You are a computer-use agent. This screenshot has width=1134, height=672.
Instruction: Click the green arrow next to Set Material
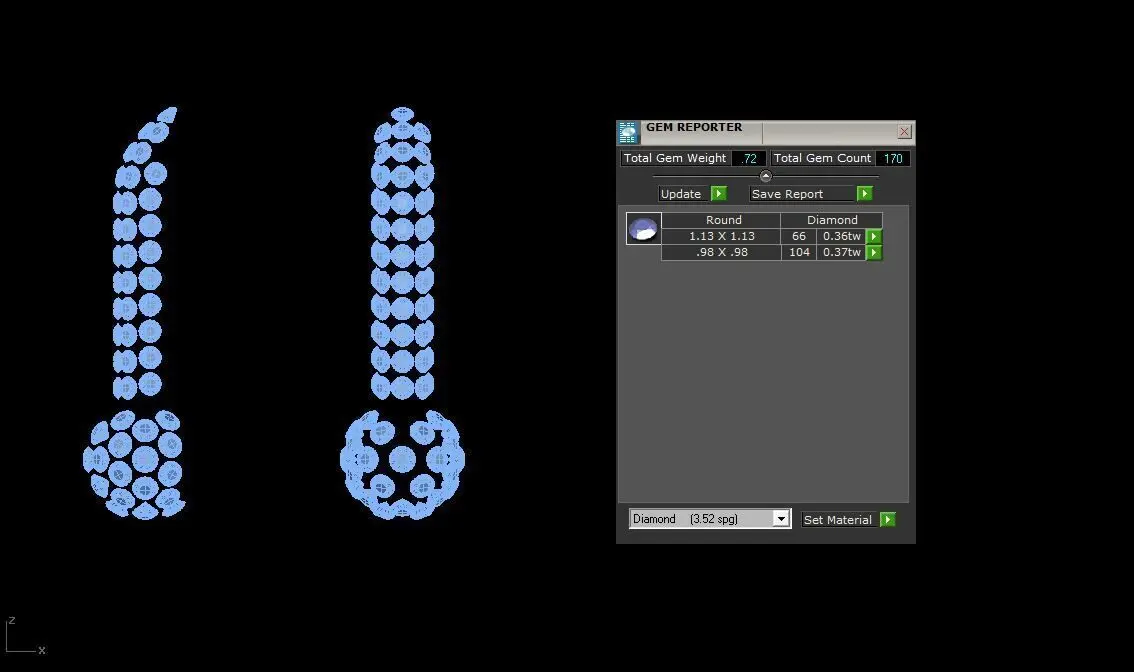pos(887,519)
